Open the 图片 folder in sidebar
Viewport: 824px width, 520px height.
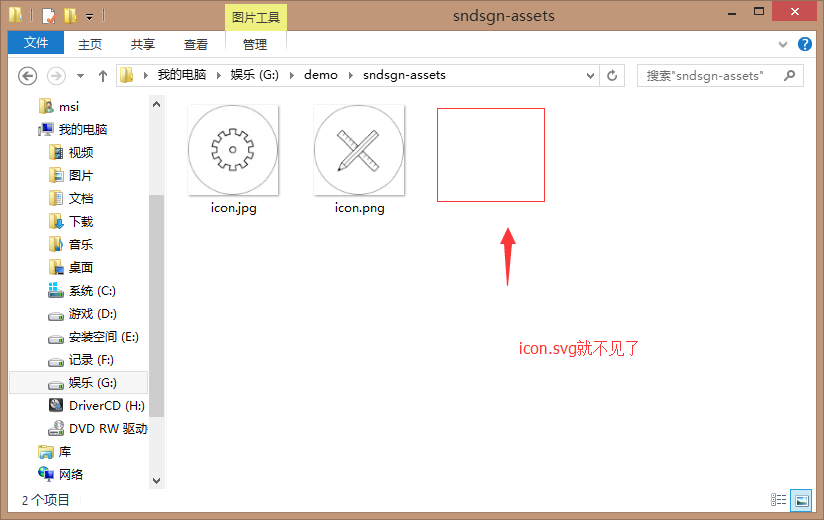(81, 175)
